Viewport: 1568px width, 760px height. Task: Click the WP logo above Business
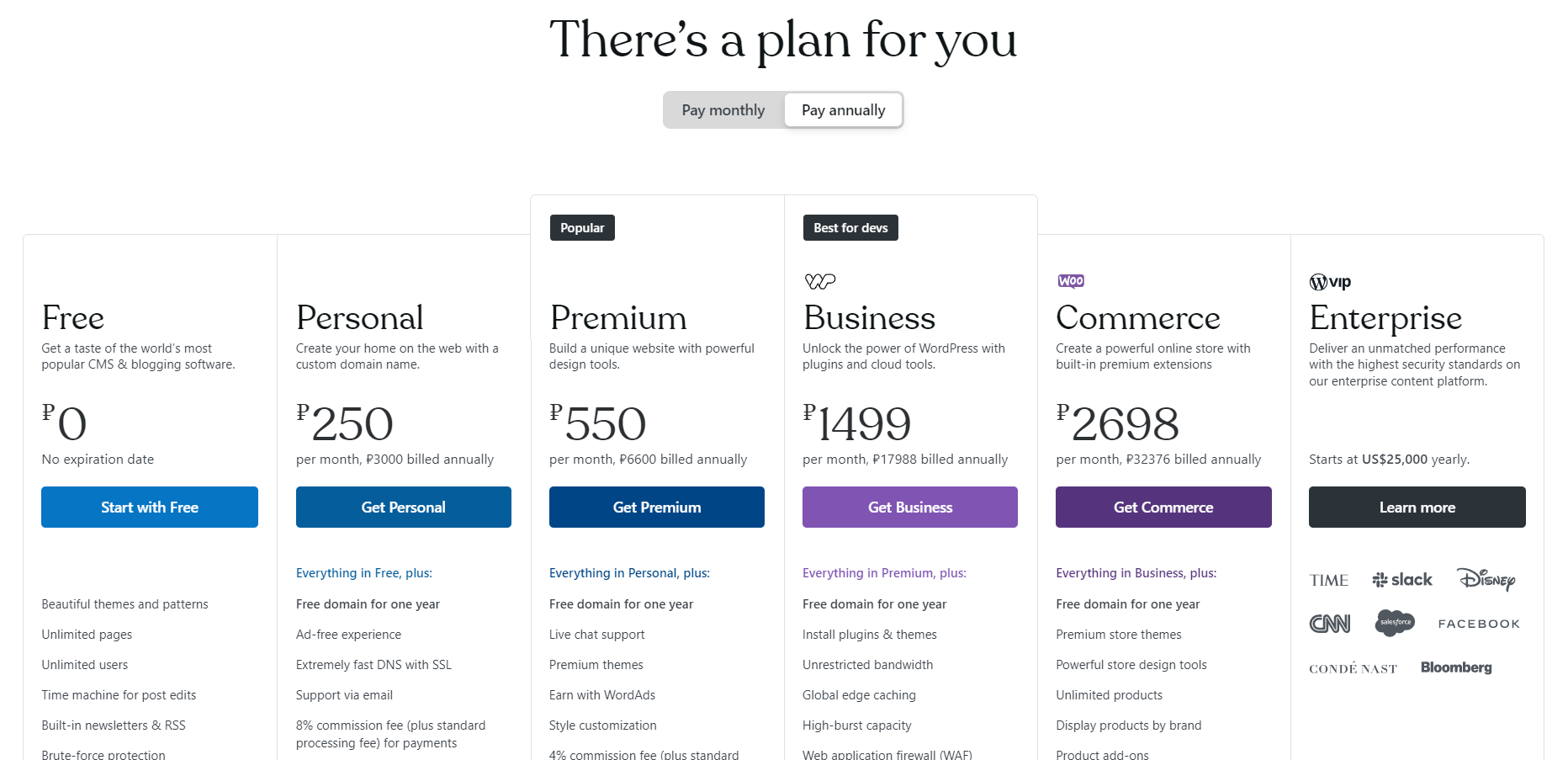coord(820,281)
